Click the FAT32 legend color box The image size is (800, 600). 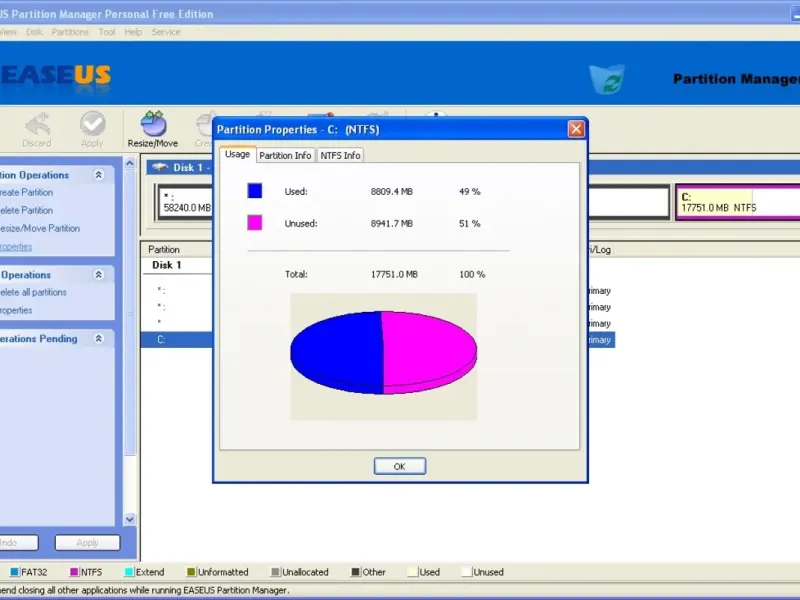[14, 572]
